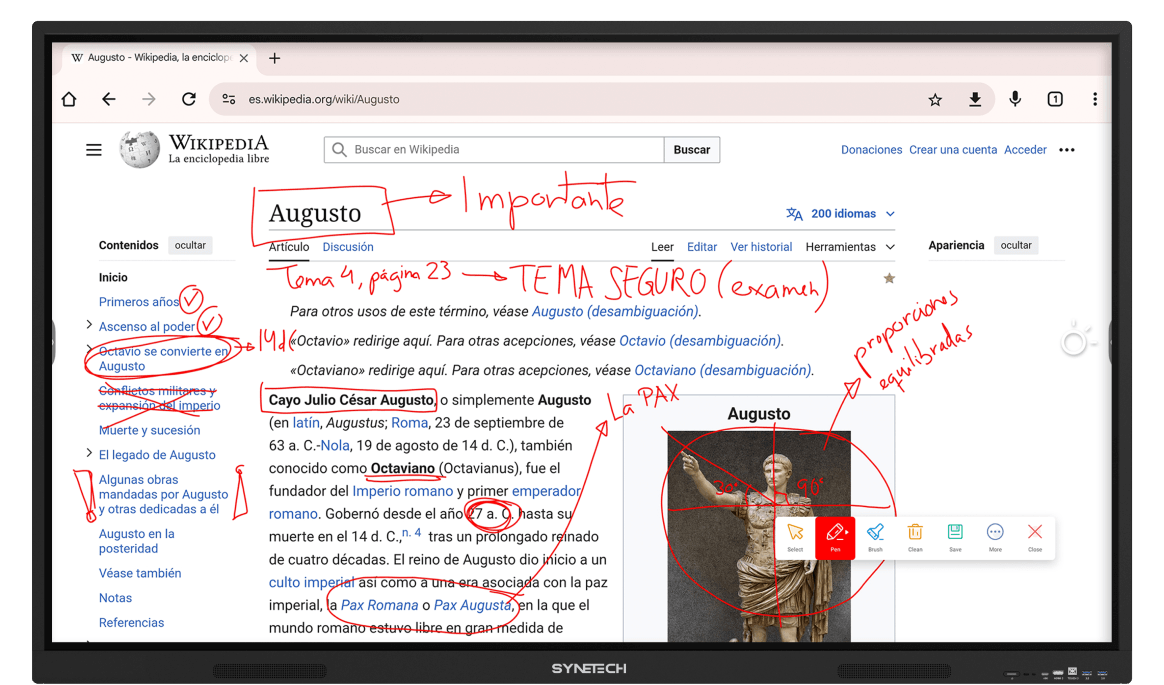This screenshot has width=1164, height=685.
Task: Reload the Wikipedia page
Action: pyautogui.click(x=189, y=99)
